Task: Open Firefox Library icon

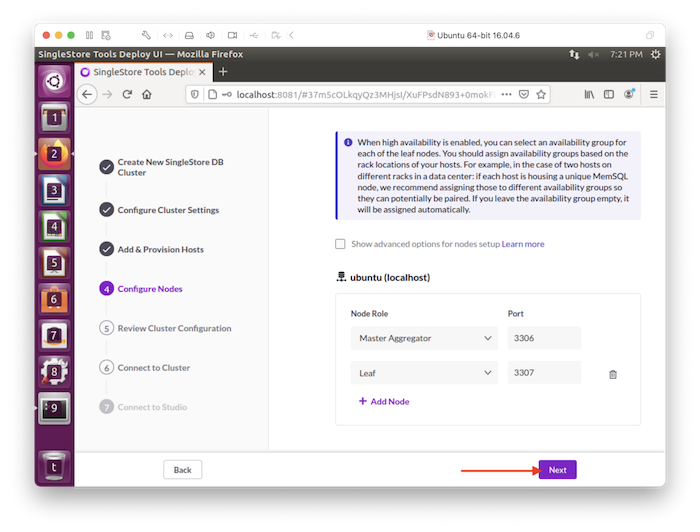Action: pyautogui.click(x=589, y=95)
